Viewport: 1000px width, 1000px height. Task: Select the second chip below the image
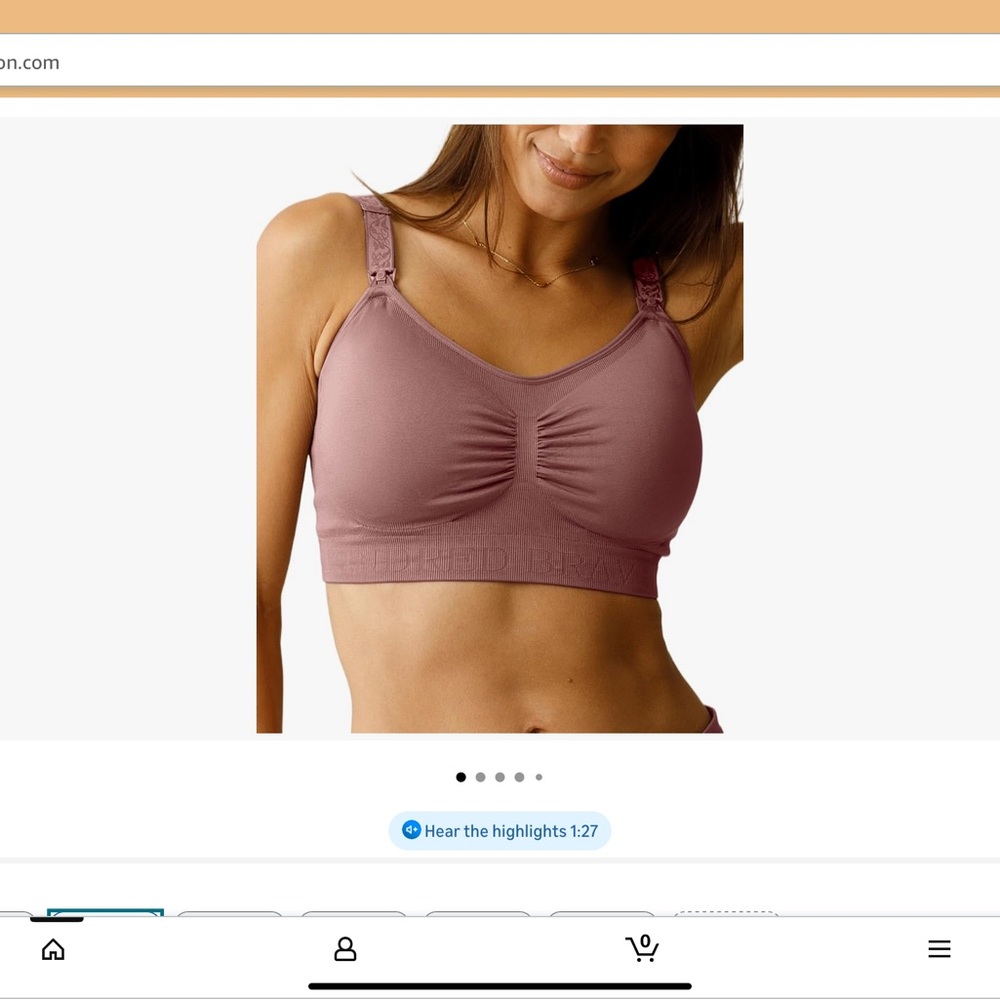pyautogui.click(x=230, y=915)
